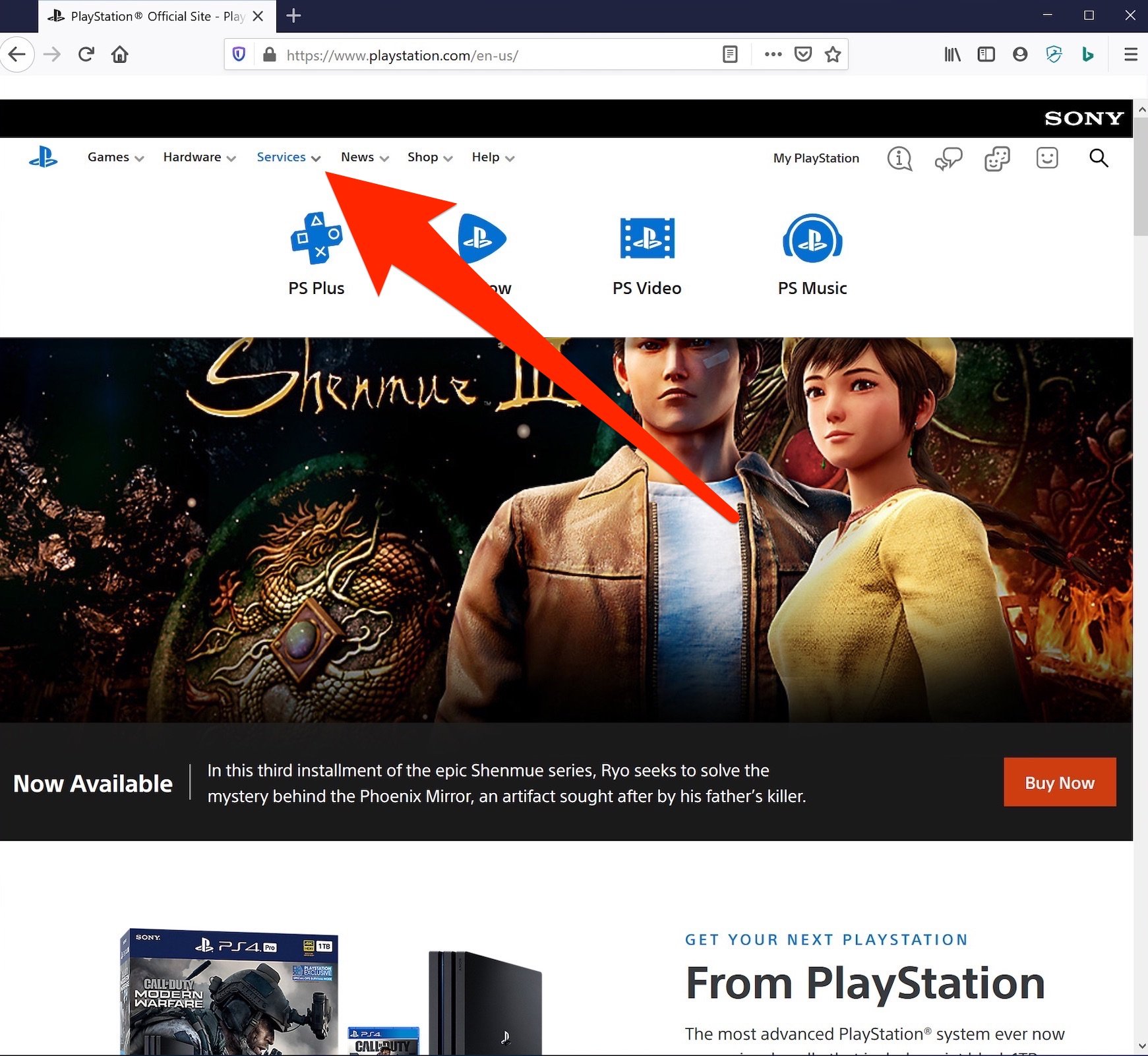Click the Shenmue III hero banner image
This screenshot has height=1056, width=1148.
(x=566, y=530)
